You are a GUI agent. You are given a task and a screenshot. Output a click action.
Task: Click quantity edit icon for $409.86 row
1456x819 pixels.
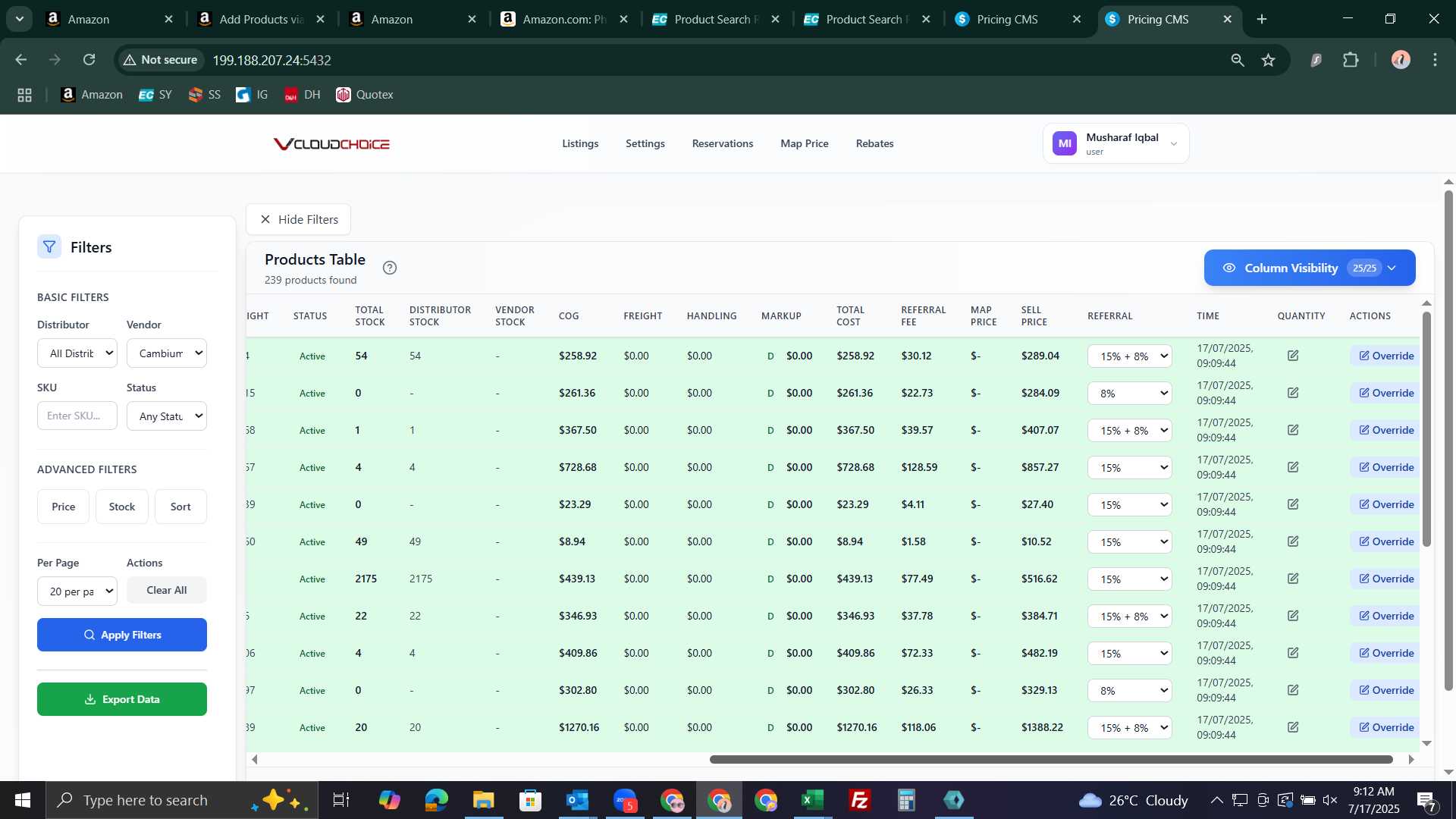point(1293,653)
